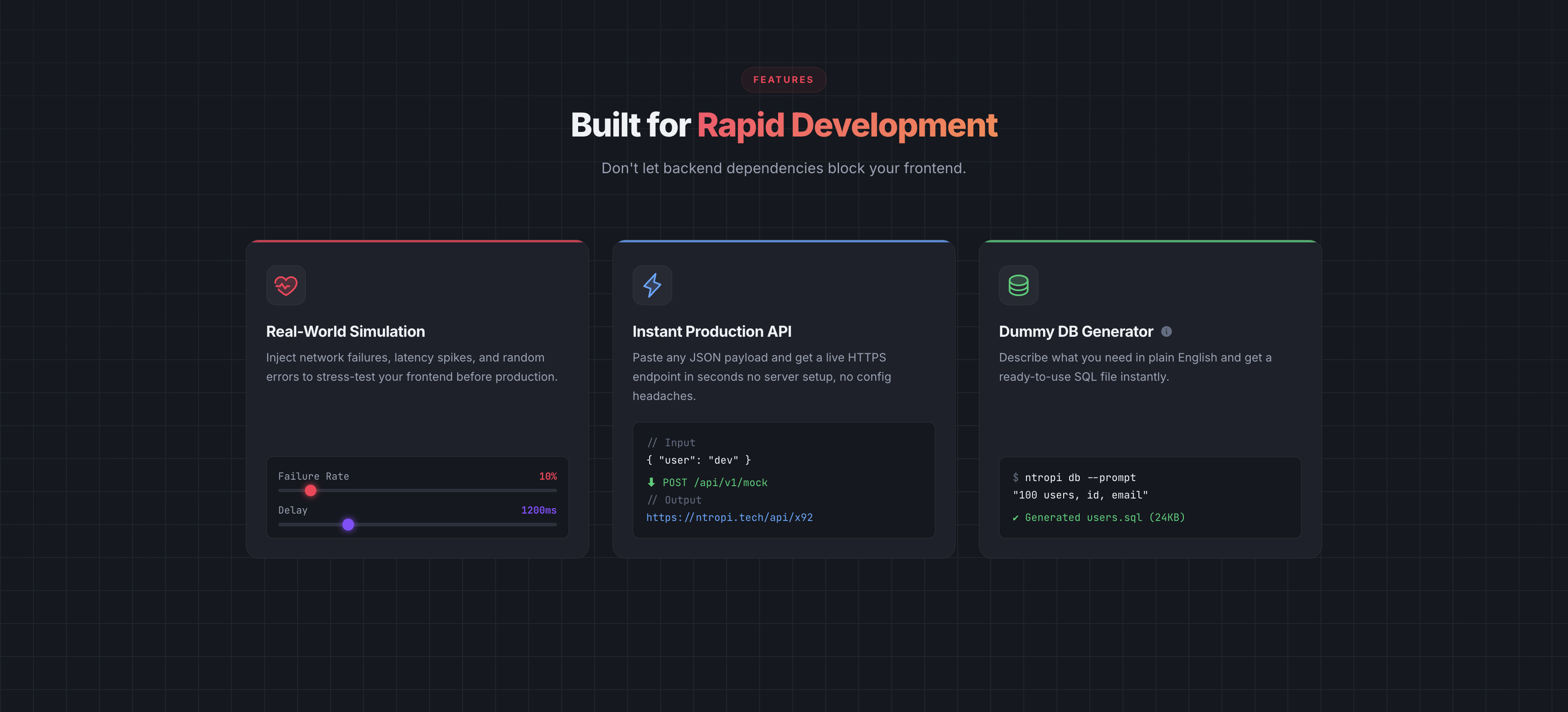Viewport: 1568px width, 712px height.
Task: Click info icon beside Dummy DB Generator
Action: (x=1166, y=332)
